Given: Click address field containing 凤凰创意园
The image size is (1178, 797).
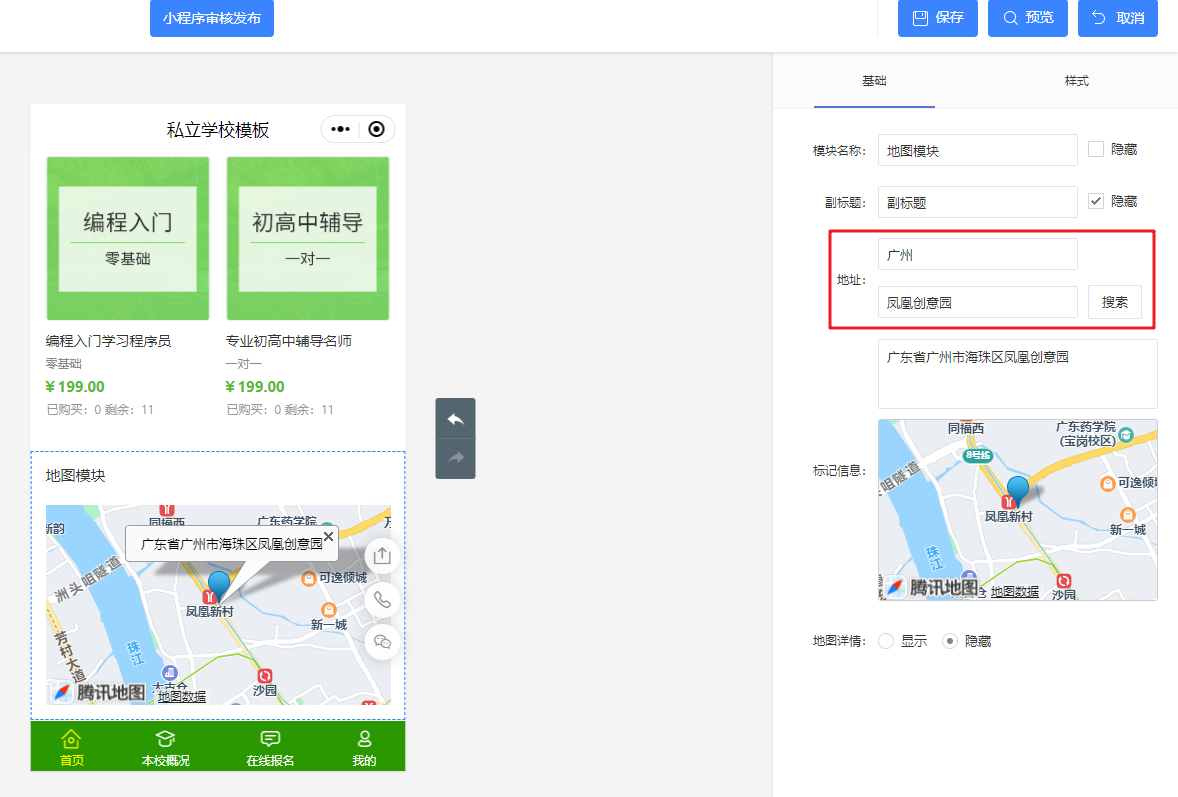Looking at the screenshot, I should 977,302.
